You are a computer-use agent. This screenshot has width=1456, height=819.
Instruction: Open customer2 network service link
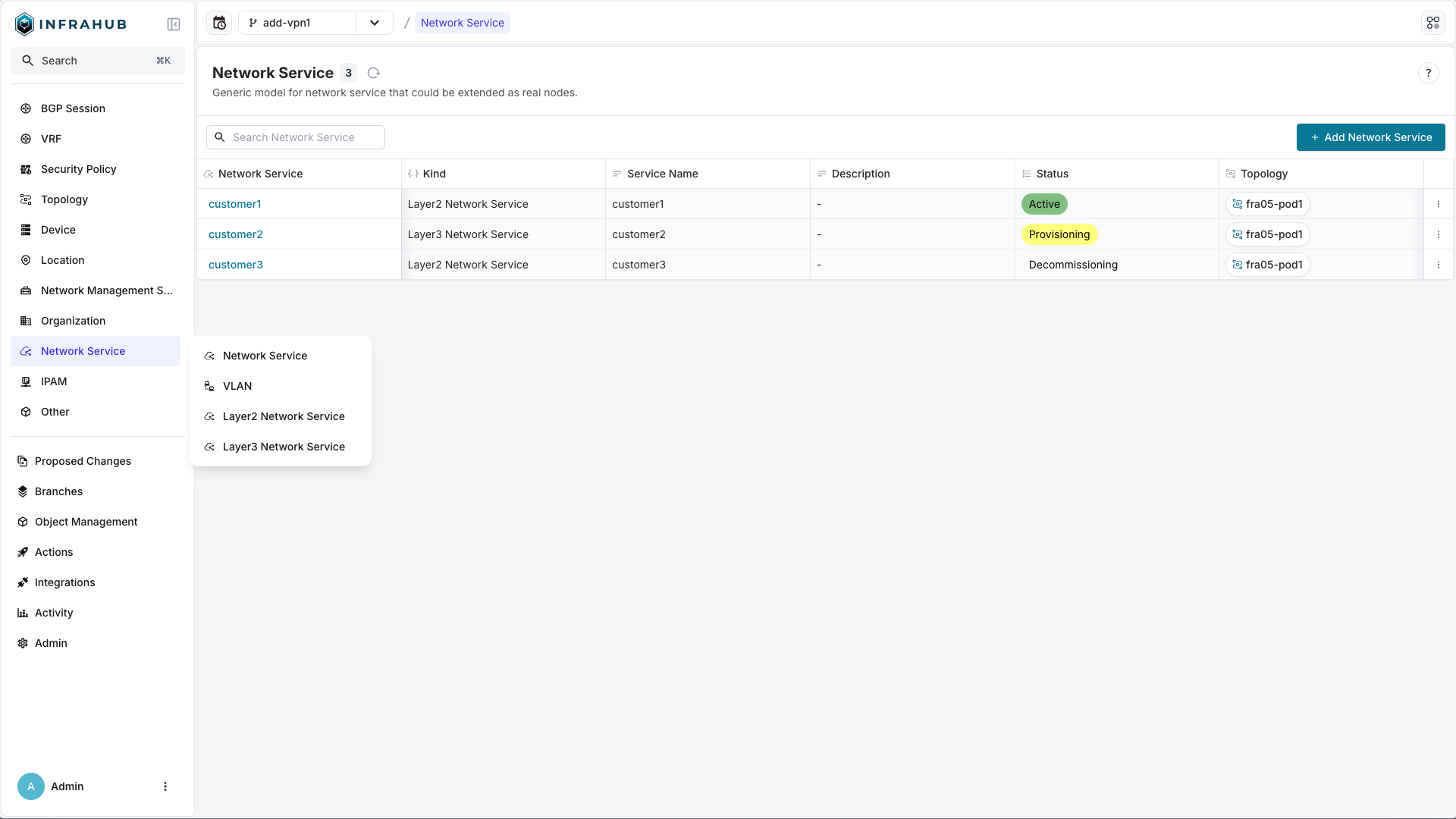point(236,234)
